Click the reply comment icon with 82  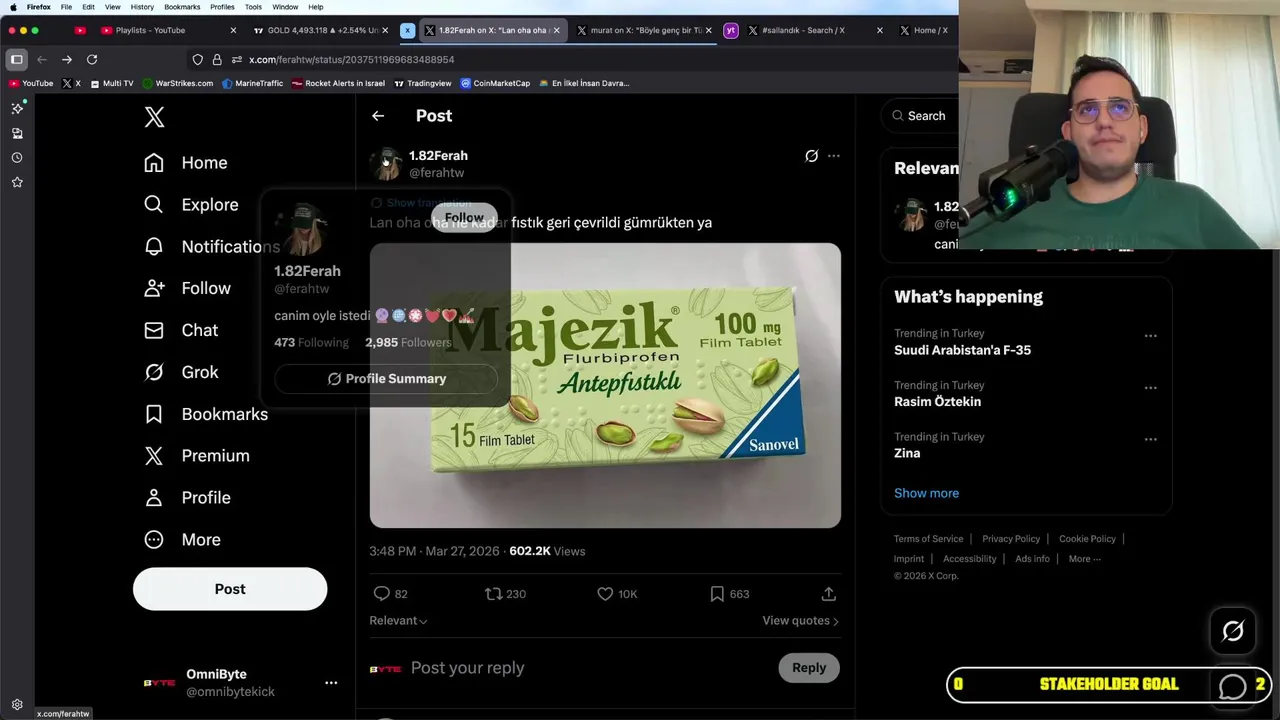pos(381,594)
